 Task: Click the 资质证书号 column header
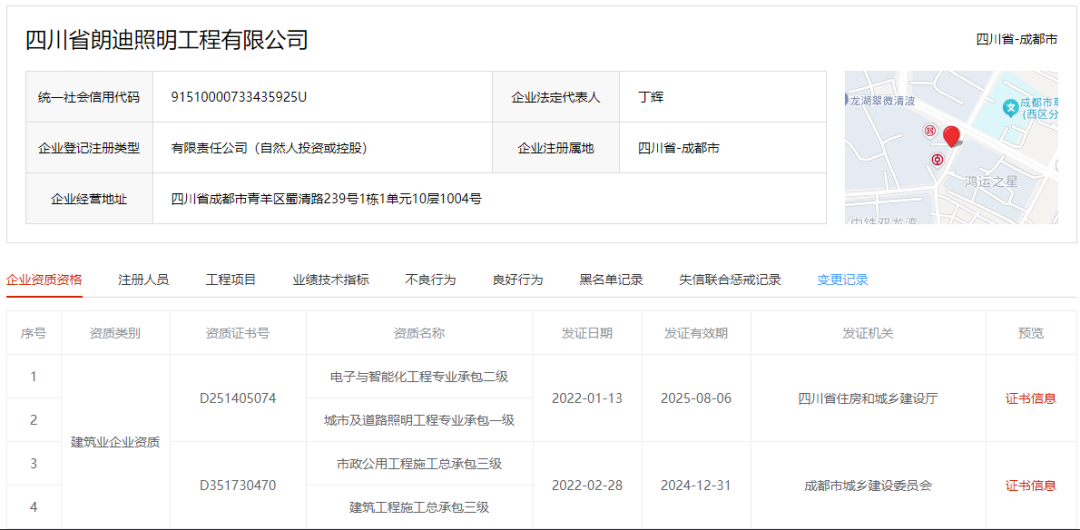pyautogui.click(x=238, y=333)
